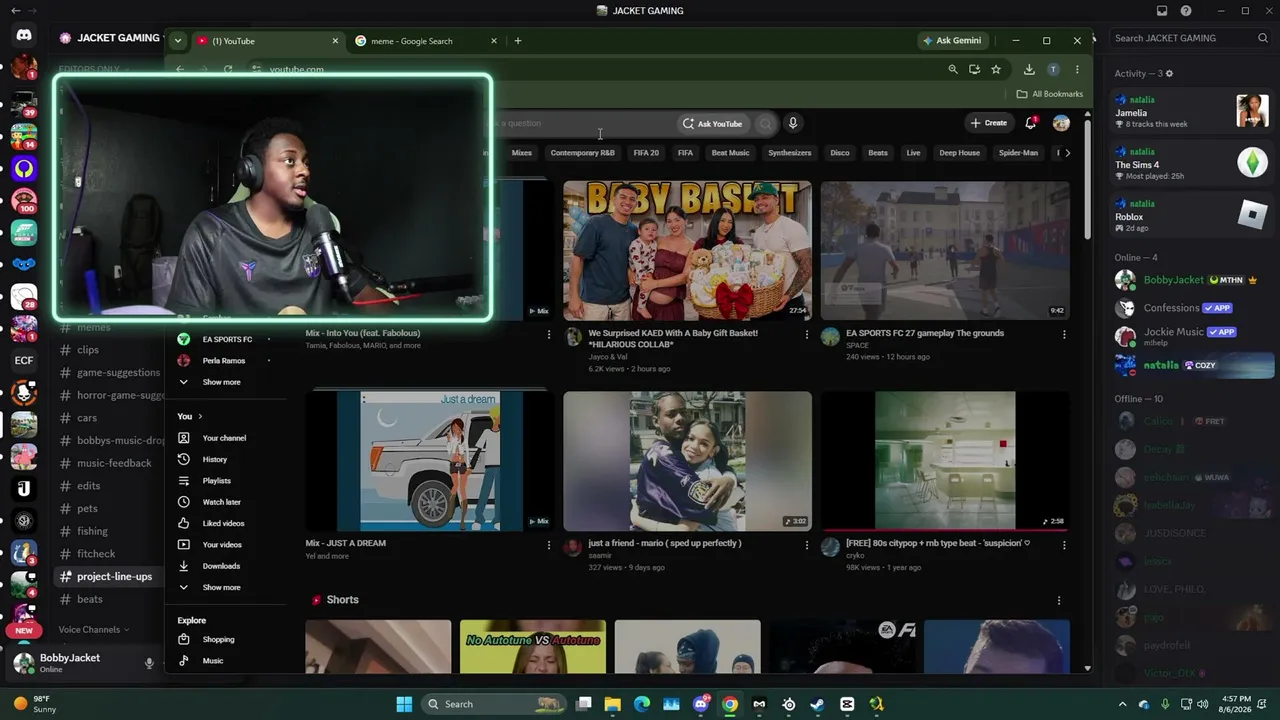Open Microsoft Edge from the taskbar
The width and height of the screenshot is (1280, 720).
[x=642, y=704]
